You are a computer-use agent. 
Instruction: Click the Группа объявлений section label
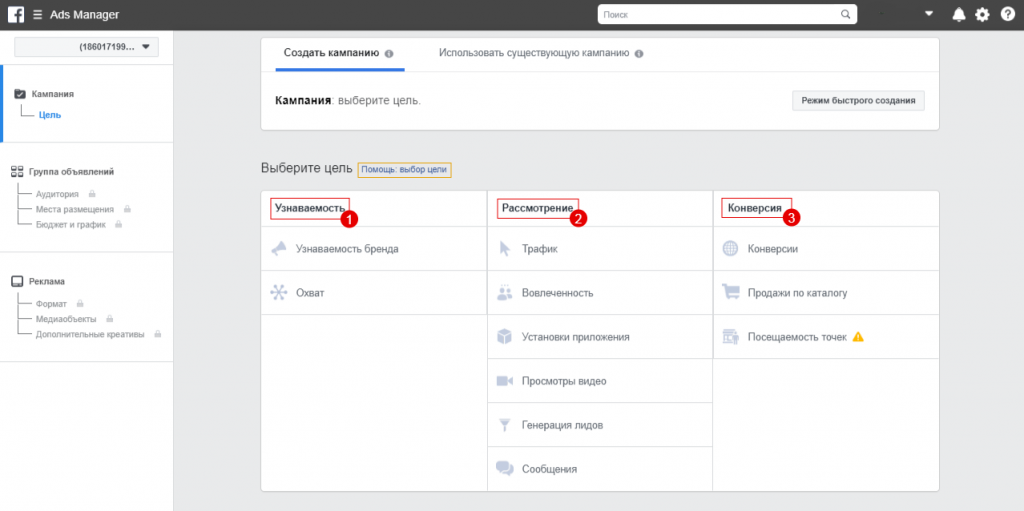point(72,172)
